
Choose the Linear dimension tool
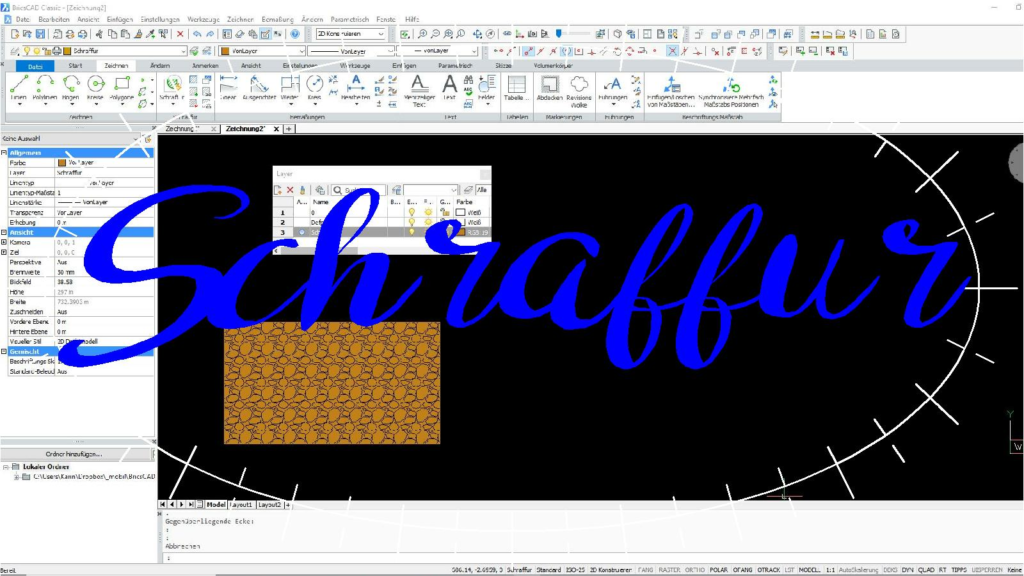click(x=228, y=89)
